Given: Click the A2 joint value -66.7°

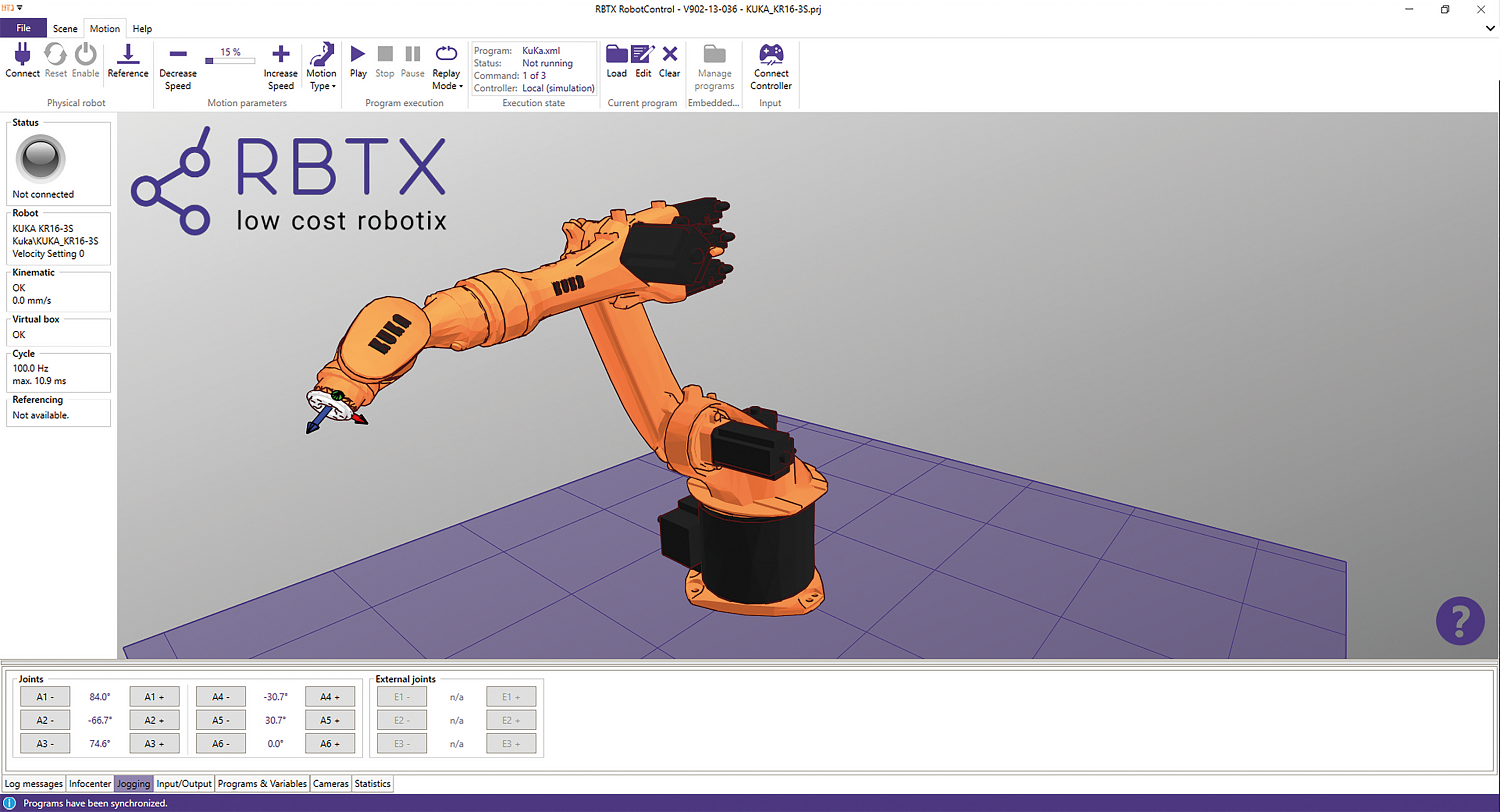Looking at the screenshot, I should pyautogui.click(x=99, y=720).
